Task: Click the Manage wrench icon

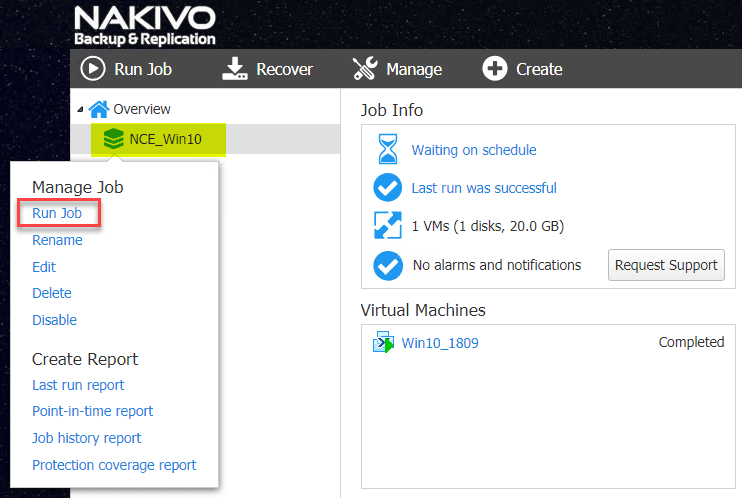Action: pyautogui.click(x=365, y=69)
